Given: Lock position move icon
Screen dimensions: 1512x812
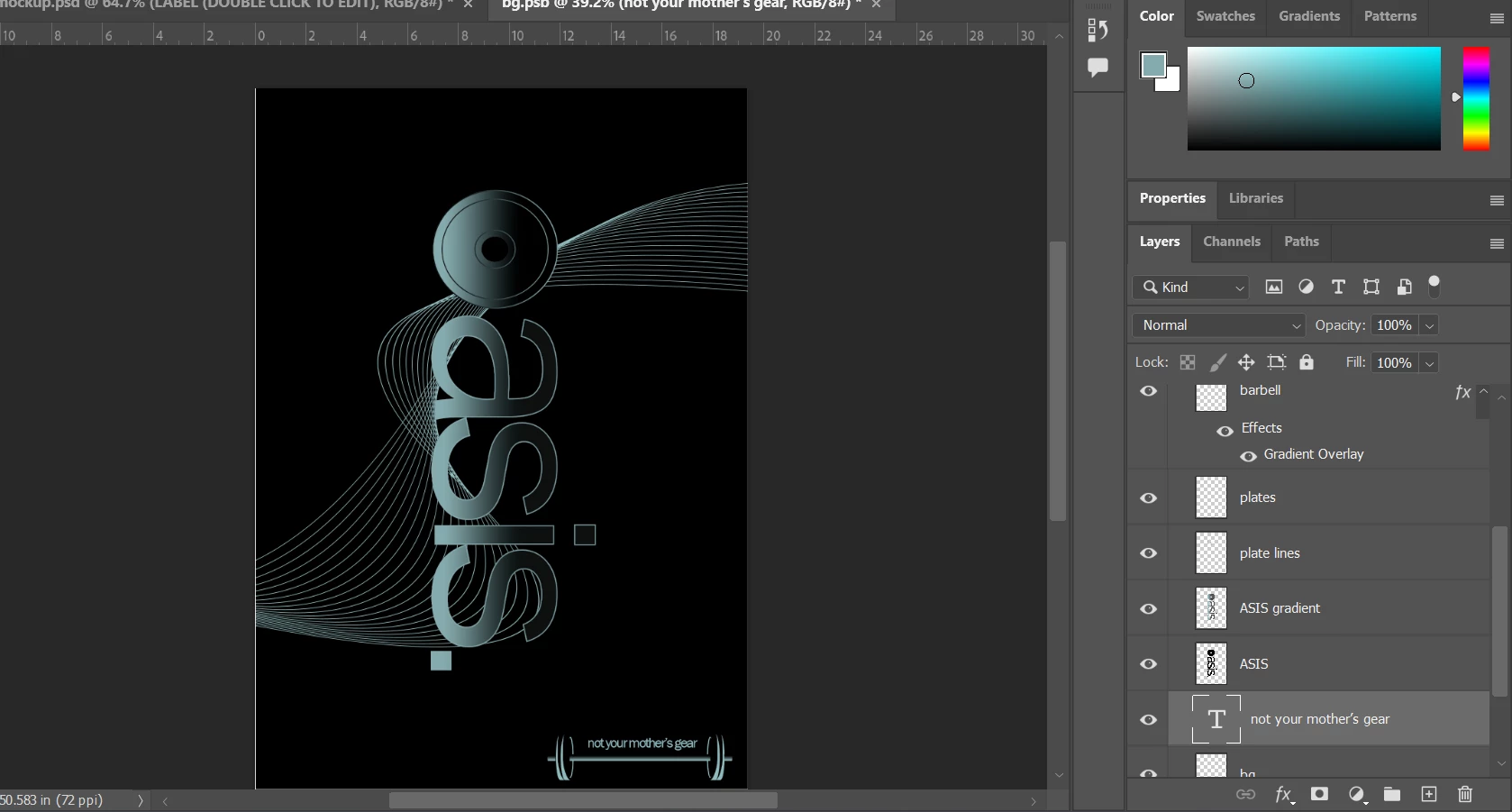Looking at the screenshot, I should [x=1246, y=362].
